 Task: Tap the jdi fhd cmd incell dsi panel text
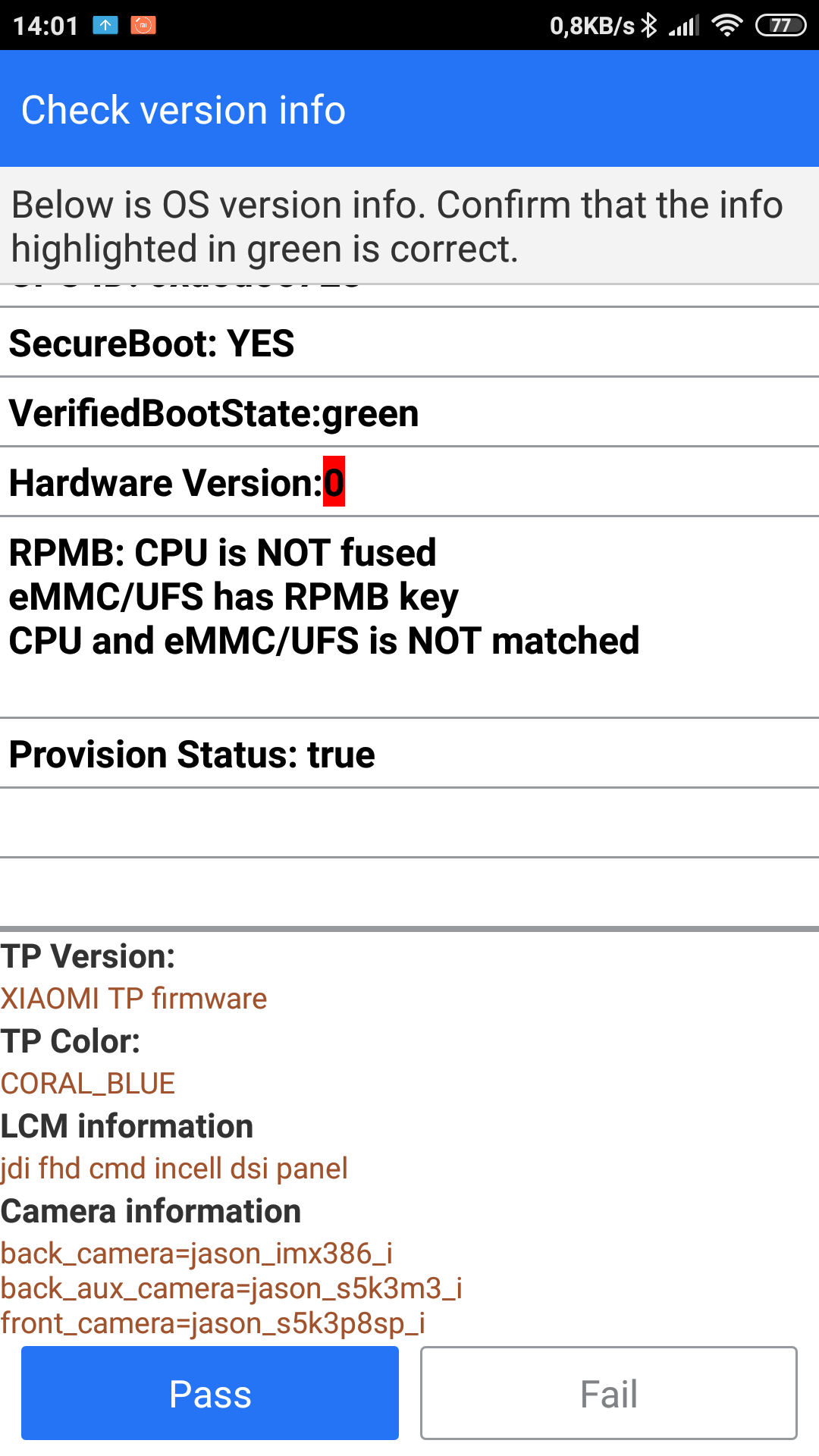(x=174, y=1169)
